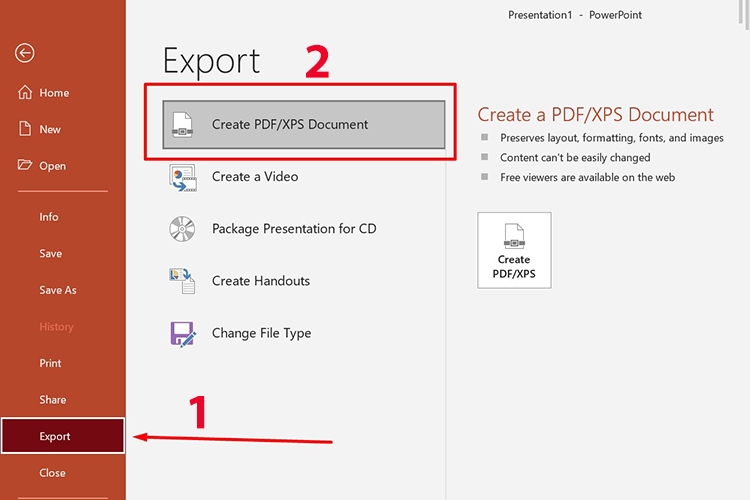Screen dimensions: 750x500
Task: Click the Home house icon
Action: (x=25, y=92)
